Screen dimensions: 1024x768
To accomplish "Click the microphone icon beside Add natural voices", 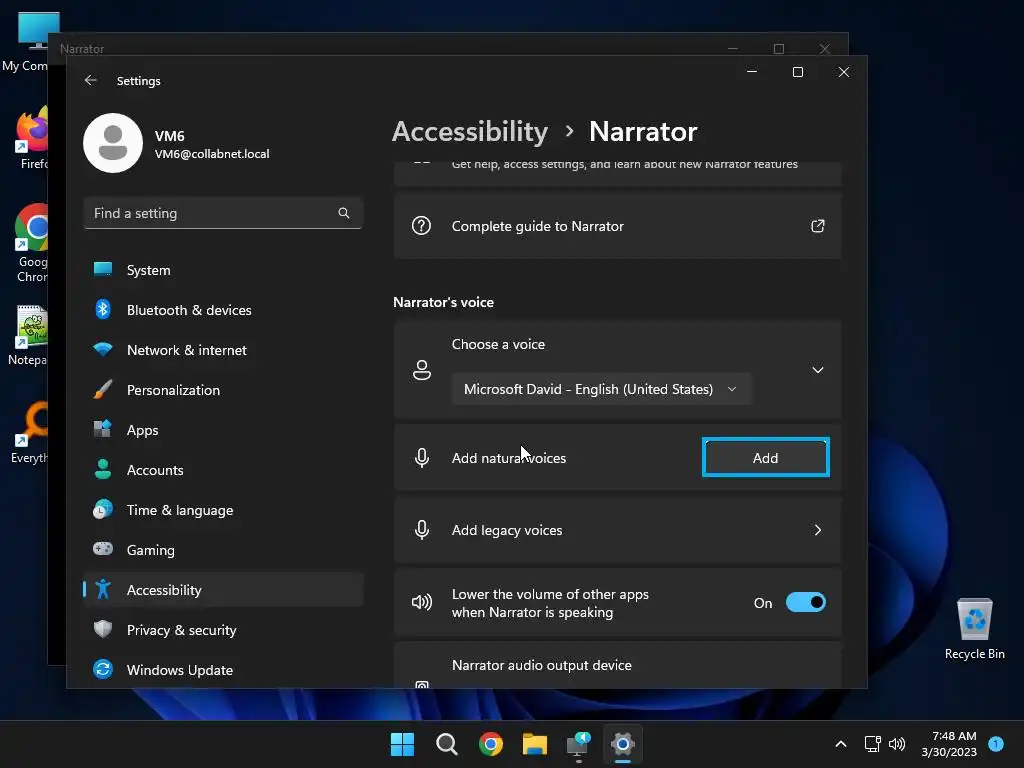I will 422,458.
